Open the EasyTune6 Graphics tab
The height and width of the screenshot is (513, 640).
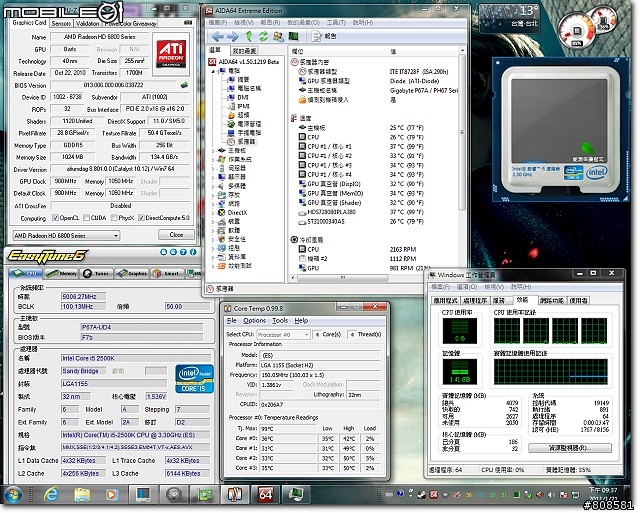[x=131, y=273]
